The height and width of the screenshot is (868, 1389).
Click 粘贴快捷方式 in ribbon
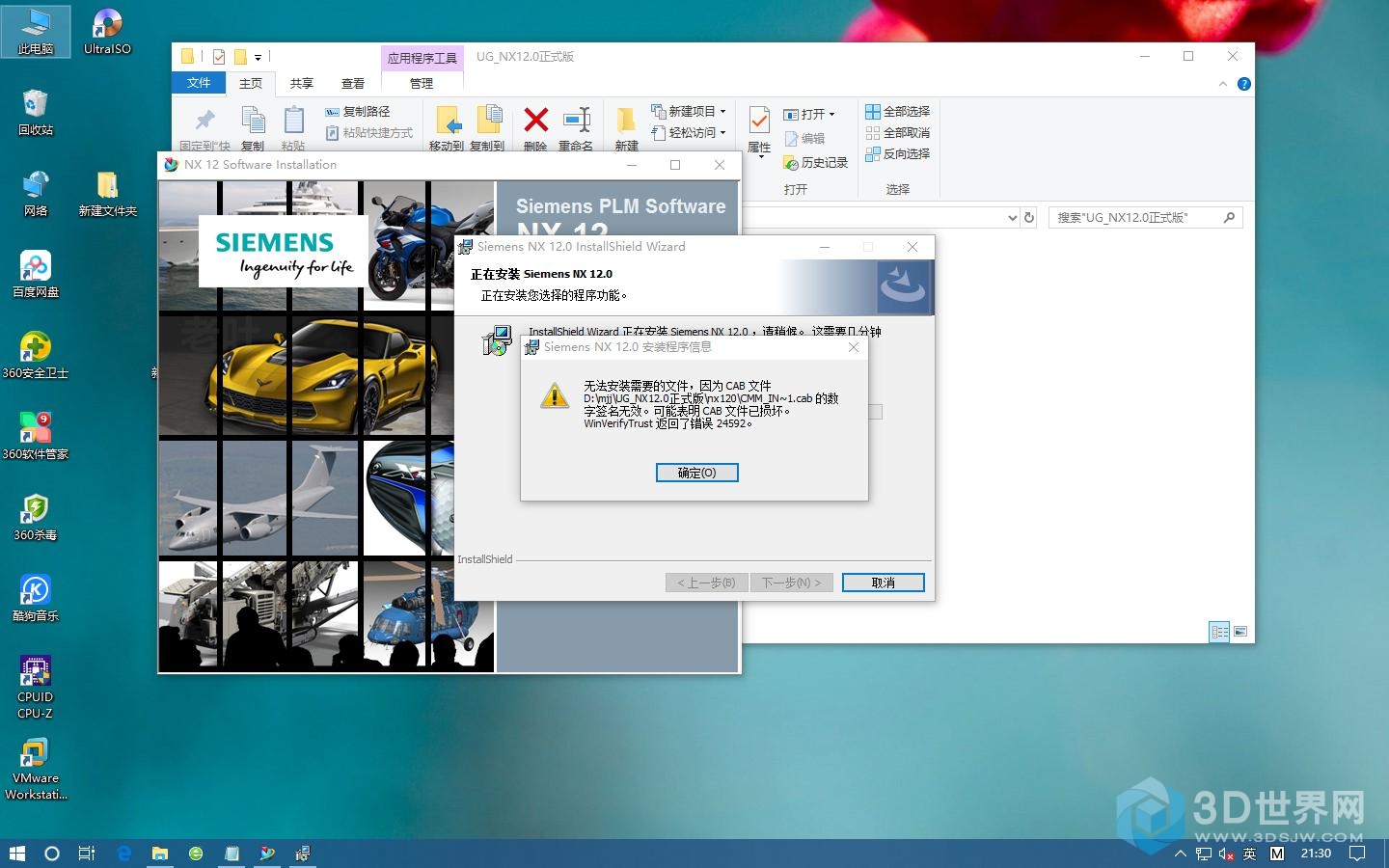[369, 133]
